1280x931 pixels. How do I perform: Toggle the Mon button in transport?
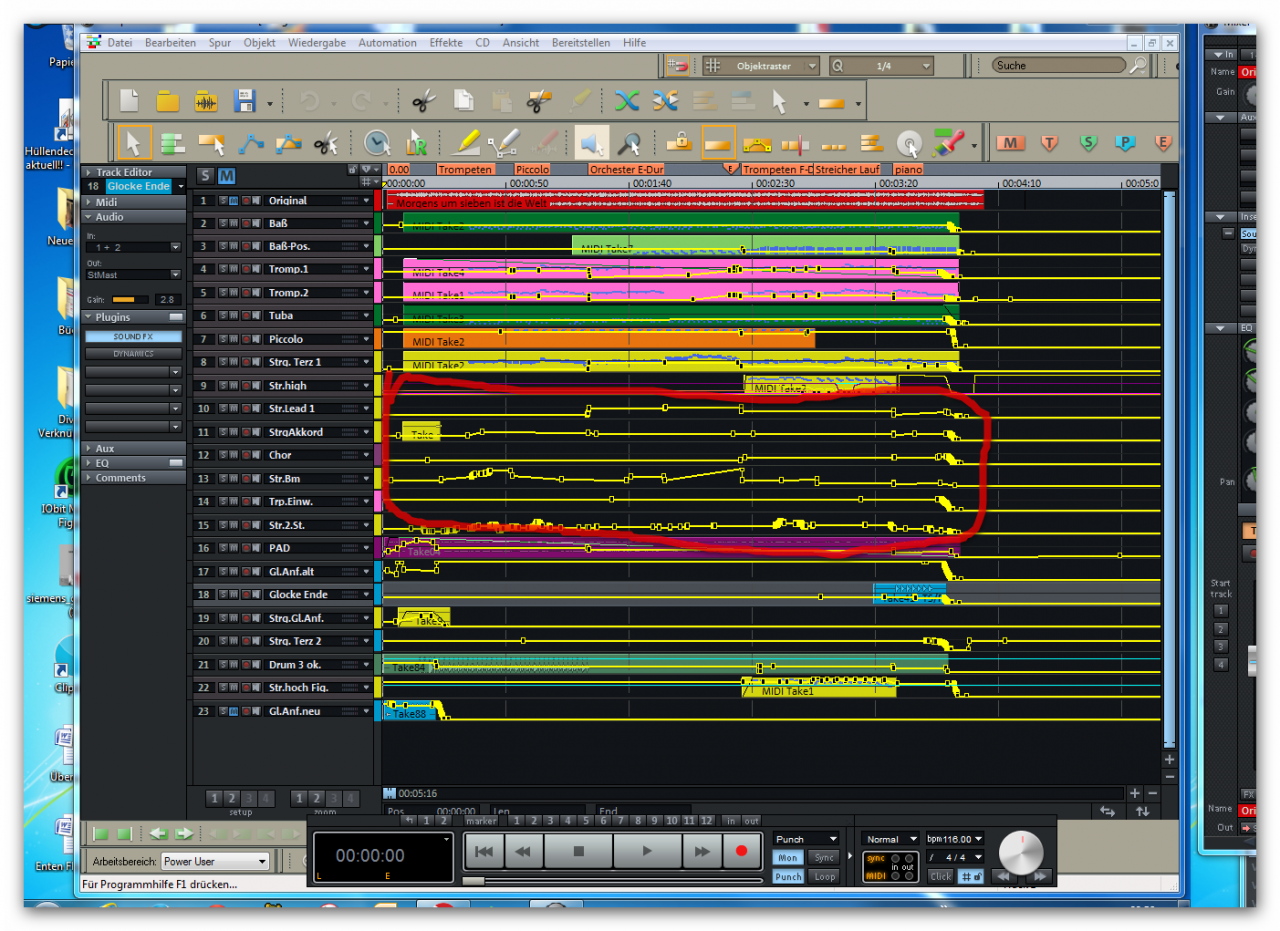pyautogui.click(x=788, y=858)
